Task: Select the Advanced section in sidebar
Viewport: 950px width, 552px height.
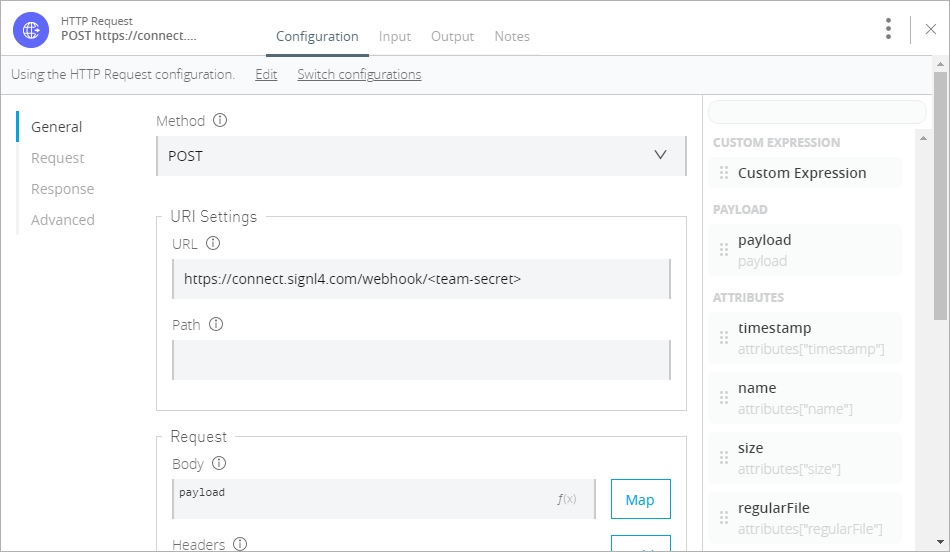Action: pyautogui.click(x=63, y=220)
